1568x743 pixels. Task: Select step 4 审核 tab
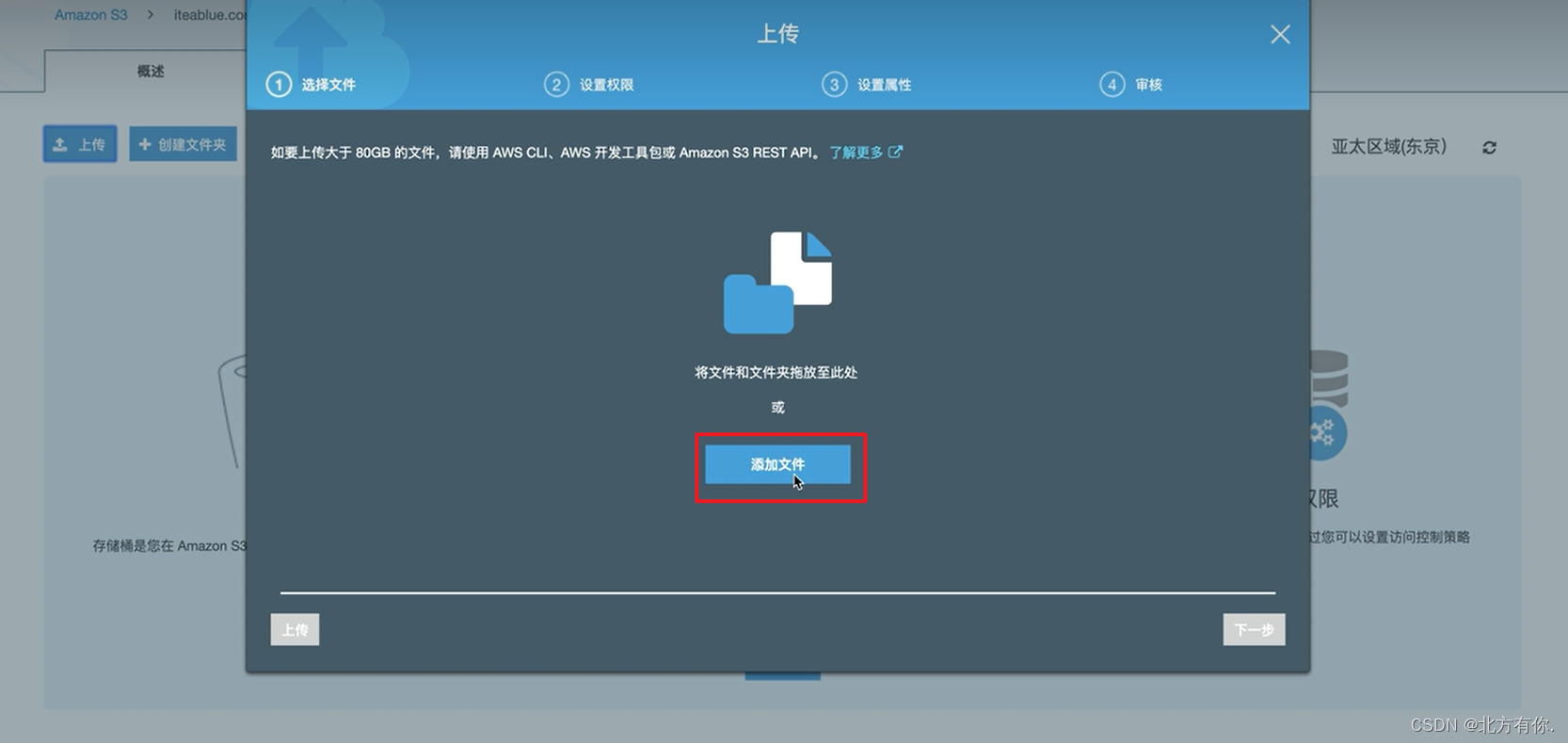(x=1131, y=85)
